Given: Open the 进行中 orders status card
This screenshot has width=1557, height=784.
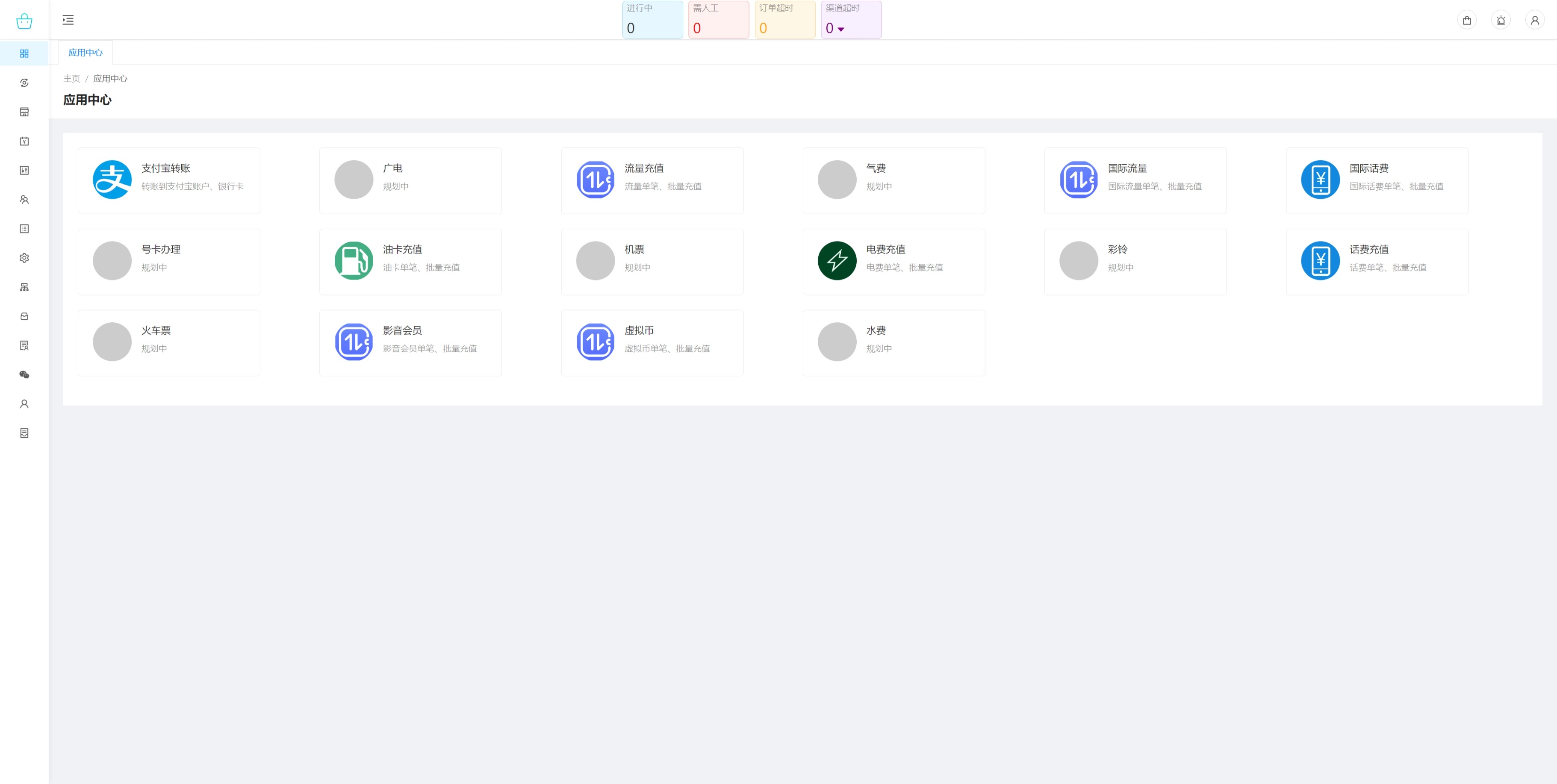Looking at the screenshot, I should pyautogui.click(x=652, y=20).
